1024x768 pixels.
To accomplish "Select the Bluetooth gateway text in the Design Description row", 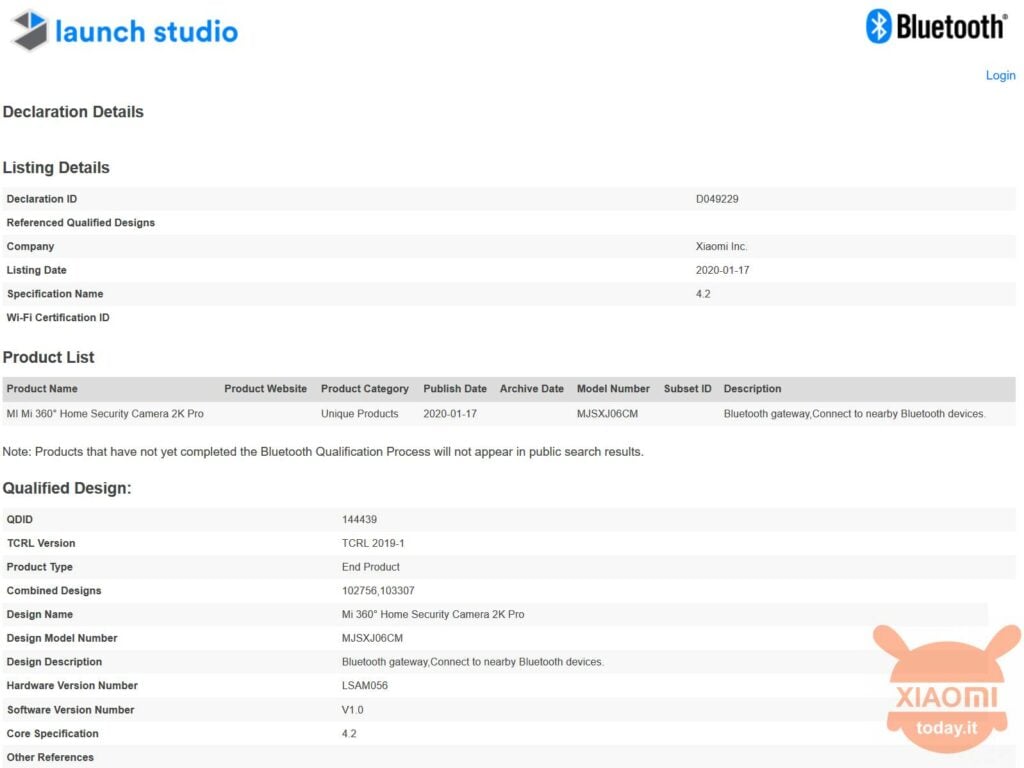I will click(x=473, y=662).
